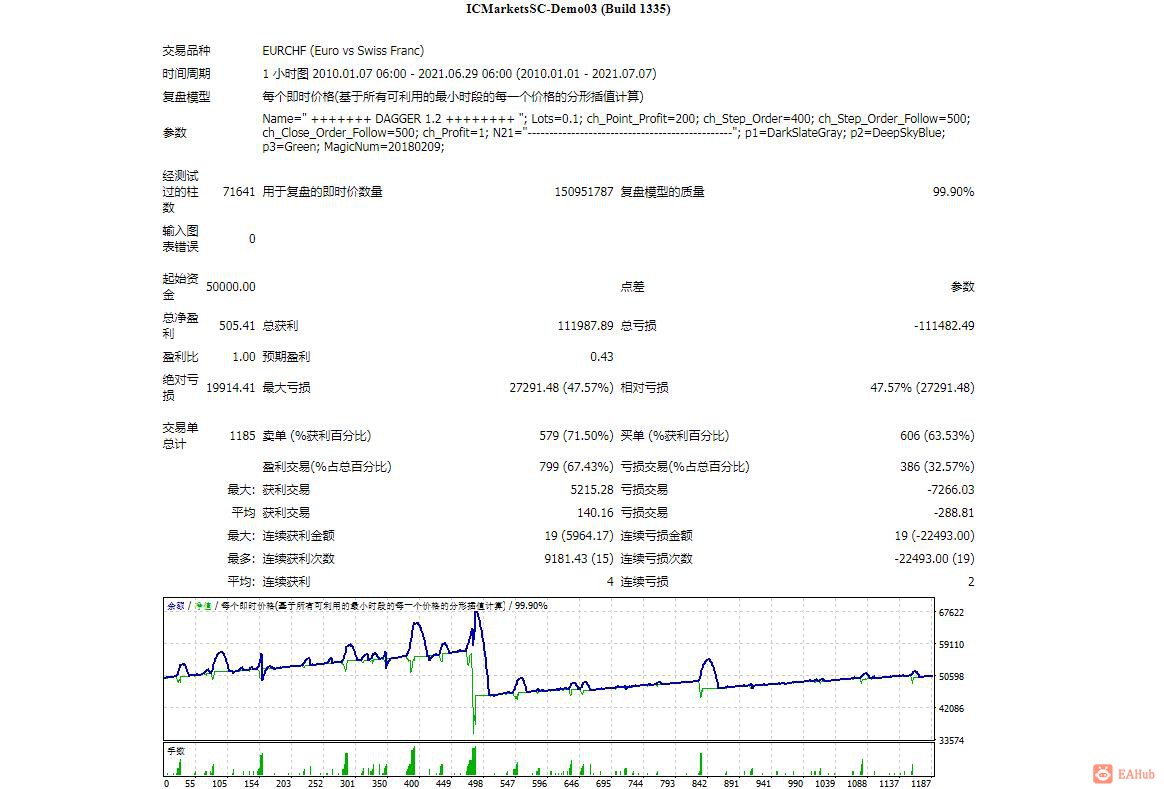
Task: Select the period text starting '1 小时图 2010.01.07'
Action: [x=460, y=73]
